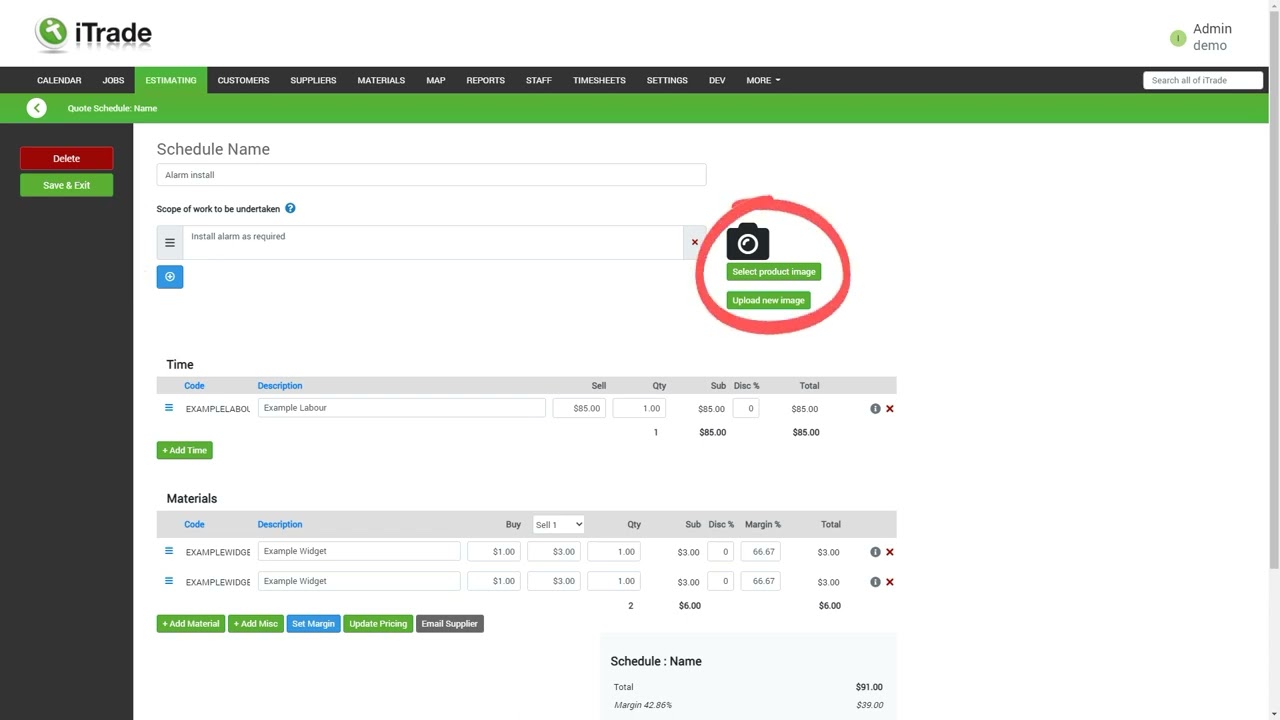Click the Set Margin button
1280x720 pixels.
[313, 624]
